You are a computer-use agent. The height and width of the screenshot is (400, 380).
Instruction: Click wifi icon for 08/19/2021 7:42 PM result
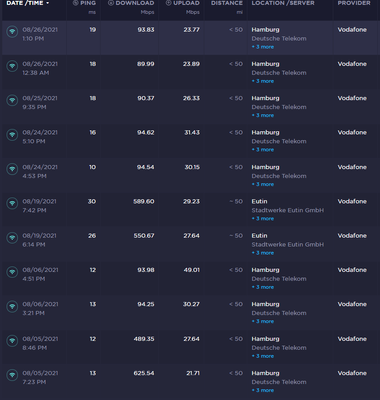[12, 204]
